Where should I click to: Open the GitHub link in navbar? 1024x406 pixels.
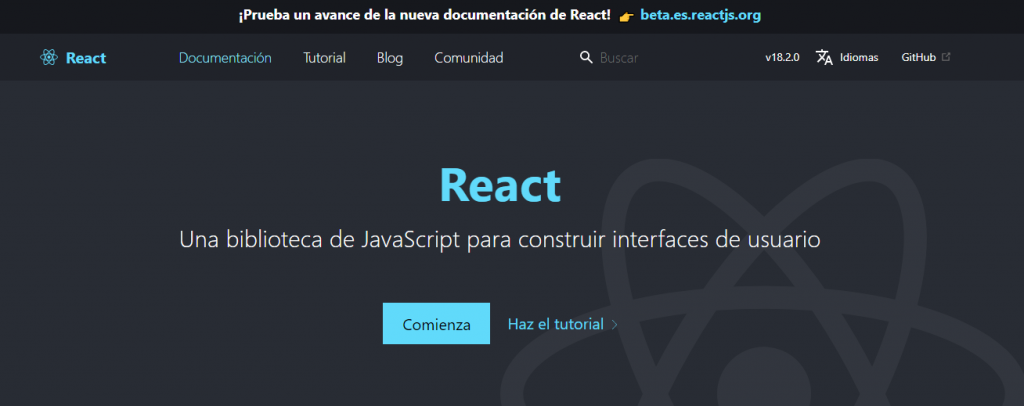click(918, 58)
